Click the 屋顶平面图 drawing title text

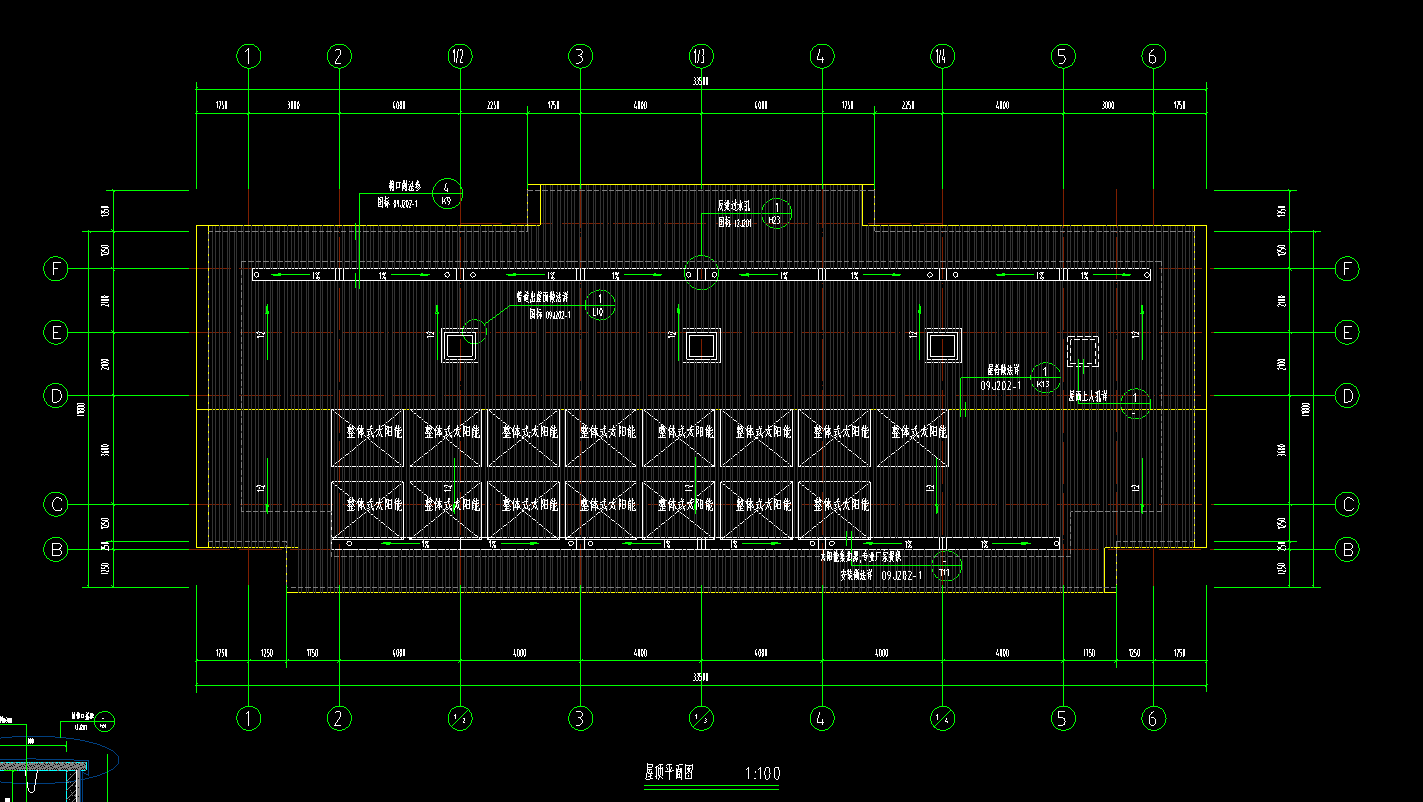[669, 772]
